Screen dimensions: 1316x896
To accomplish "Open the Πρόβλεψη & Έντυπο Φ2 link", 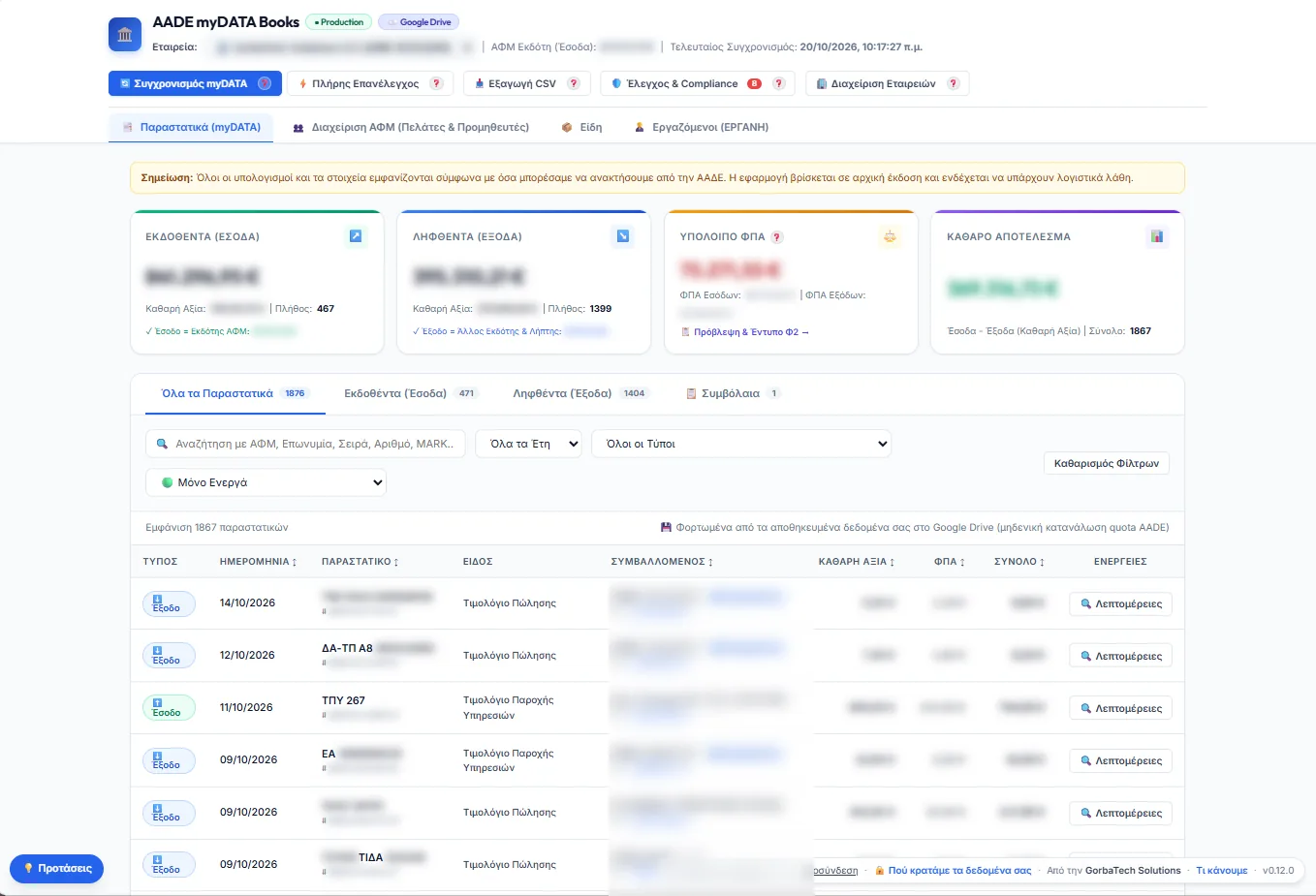I will (745, 332).
